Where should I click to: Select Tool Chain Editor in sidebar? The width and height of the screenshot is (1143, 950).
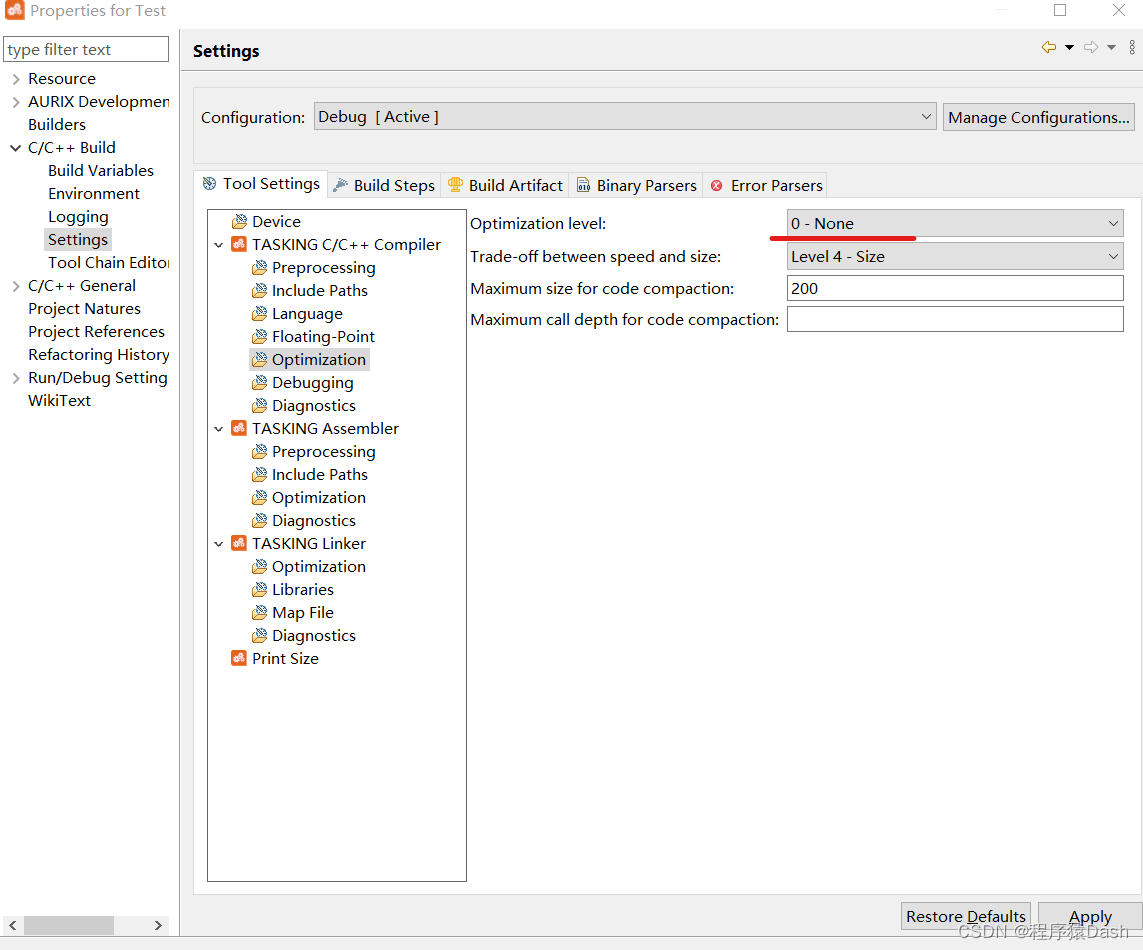[x=109, y=262]
